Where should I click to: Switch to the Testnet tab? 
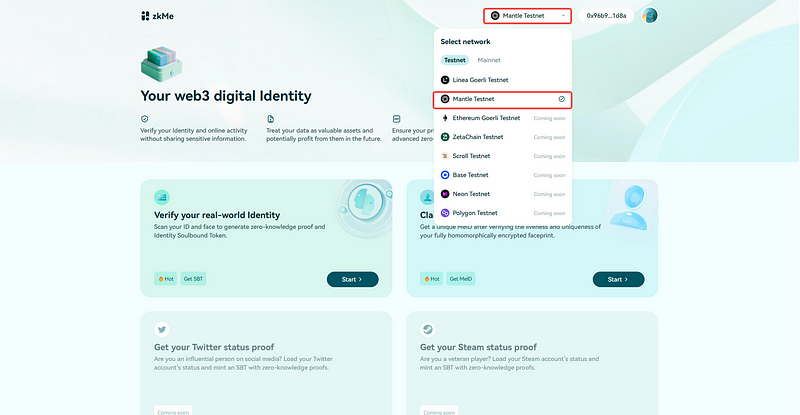click(x=455, y=60)
